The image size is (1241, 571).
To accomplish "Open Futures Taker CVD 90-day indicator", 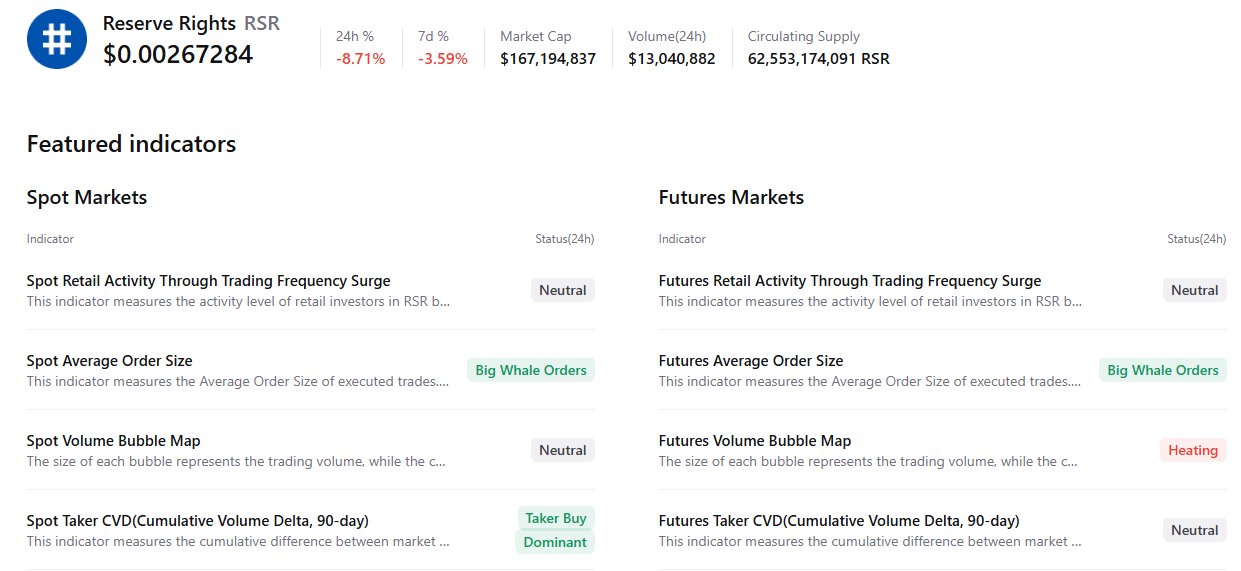I will tap(838, 521).
